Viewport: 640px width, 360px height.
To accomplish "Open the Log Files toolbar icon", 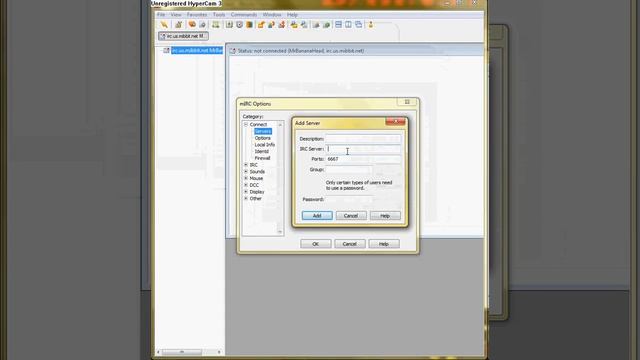I will pyautogui.click(x=304, y=25).
